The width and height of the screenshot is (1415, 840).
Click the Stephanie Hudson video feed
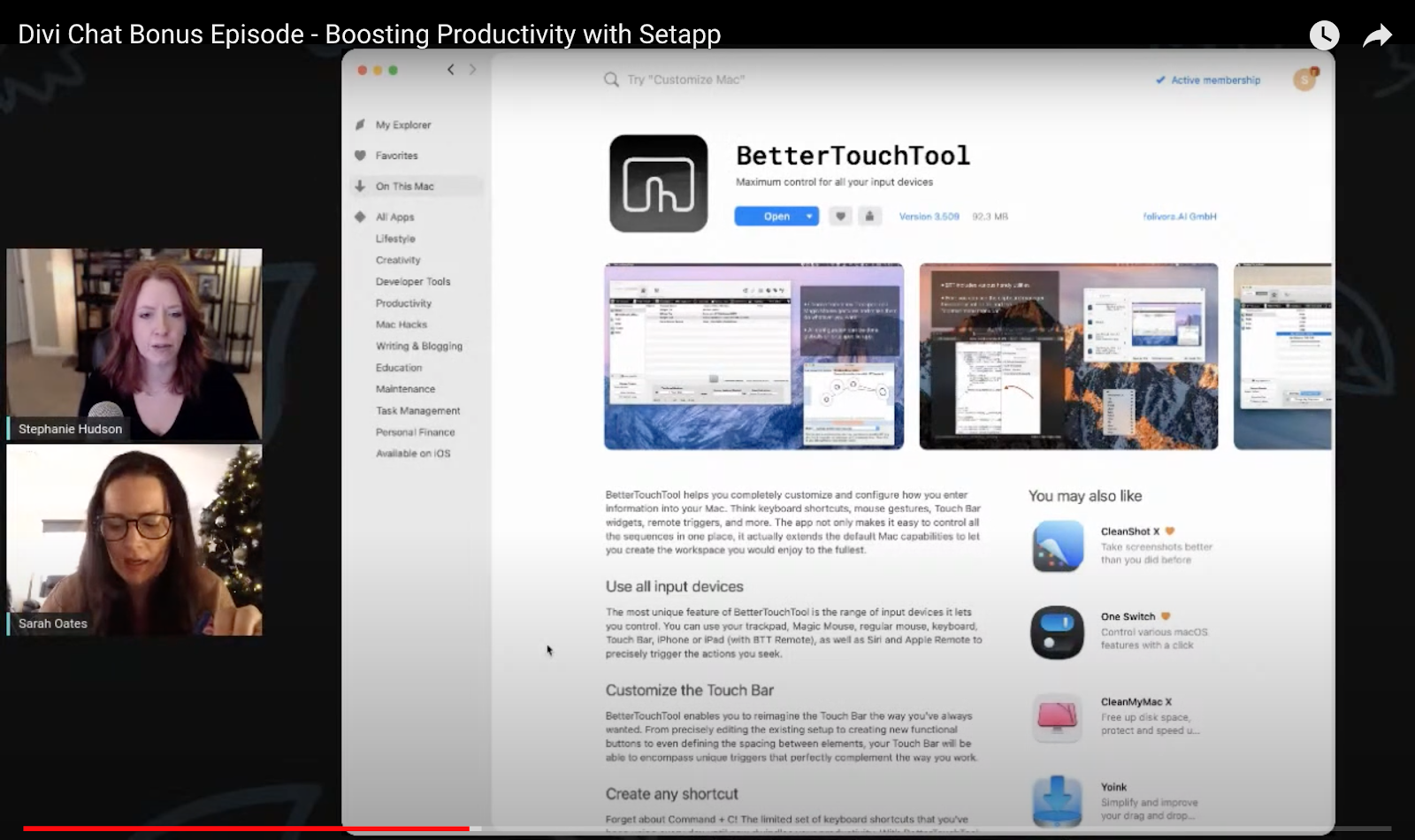click(x=134, y=345)
